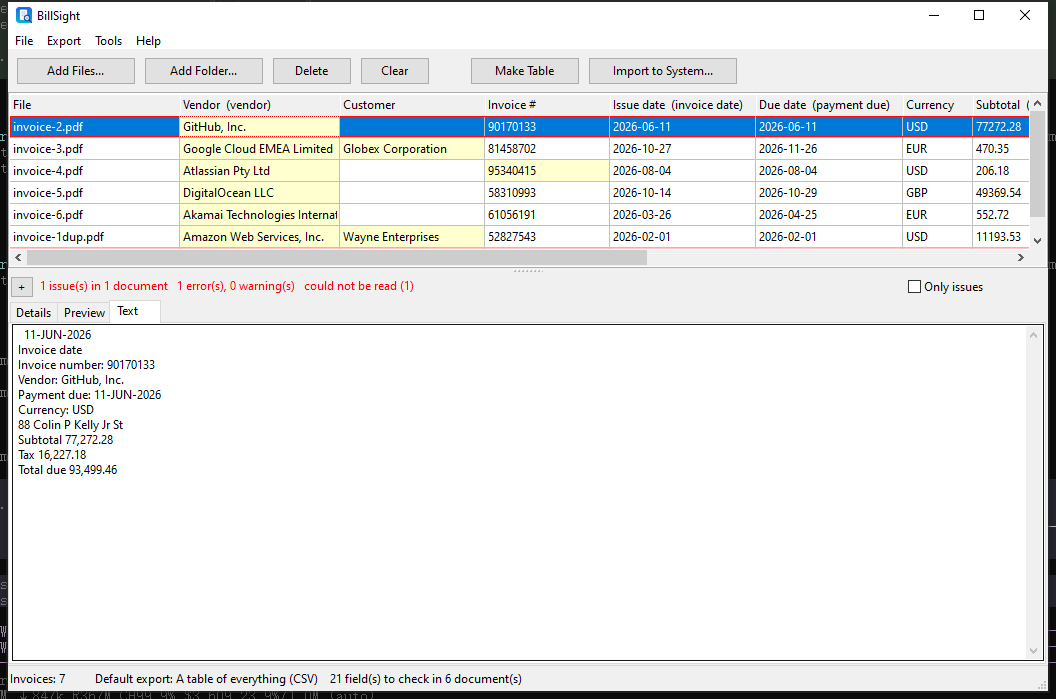Select the invoice-5.pdf row
The height and width of the screenshot is (699, 1056).
coord(519,193)
